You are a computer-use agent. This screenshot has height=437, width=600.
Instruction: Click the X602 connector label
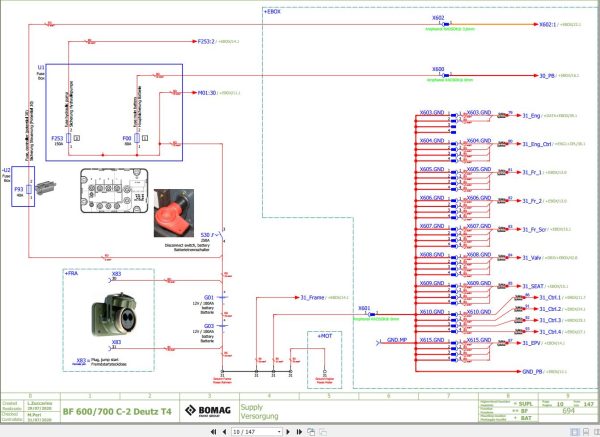tap(438, 18)
